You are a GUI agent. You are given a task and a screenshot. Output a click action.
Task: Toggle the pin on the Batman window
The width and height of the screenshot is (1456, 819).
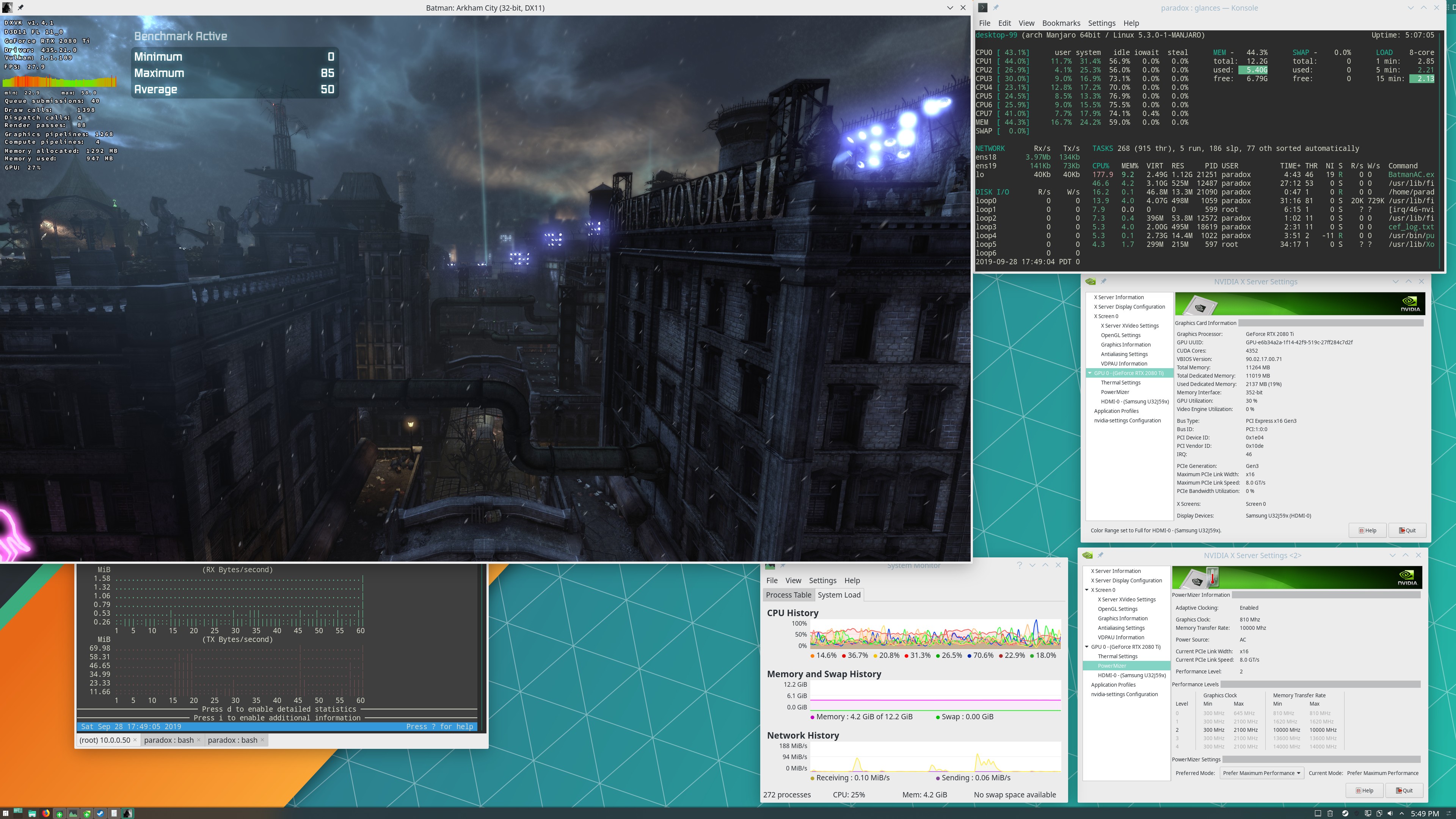(x=20, y=7)
